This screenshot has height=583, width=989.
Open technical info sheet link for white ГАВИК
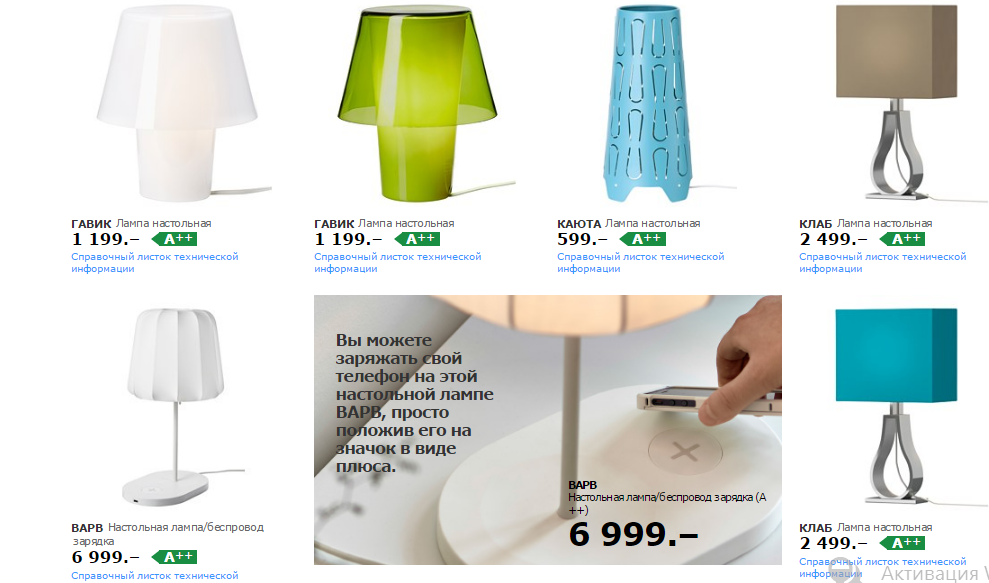(x=155, y=262)
